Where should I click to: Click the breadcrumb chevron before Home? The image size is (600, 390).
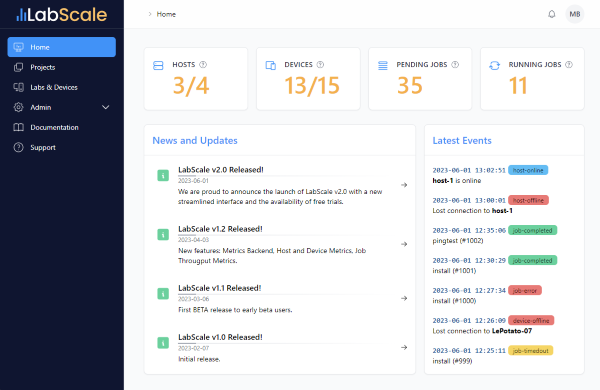click(x=150, y=14)
